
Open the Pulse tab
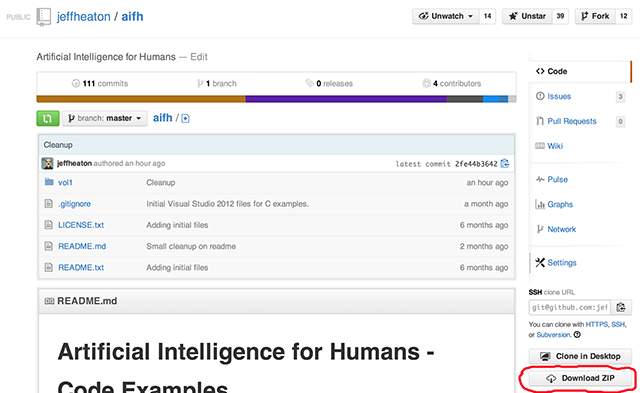pos(558,180)
